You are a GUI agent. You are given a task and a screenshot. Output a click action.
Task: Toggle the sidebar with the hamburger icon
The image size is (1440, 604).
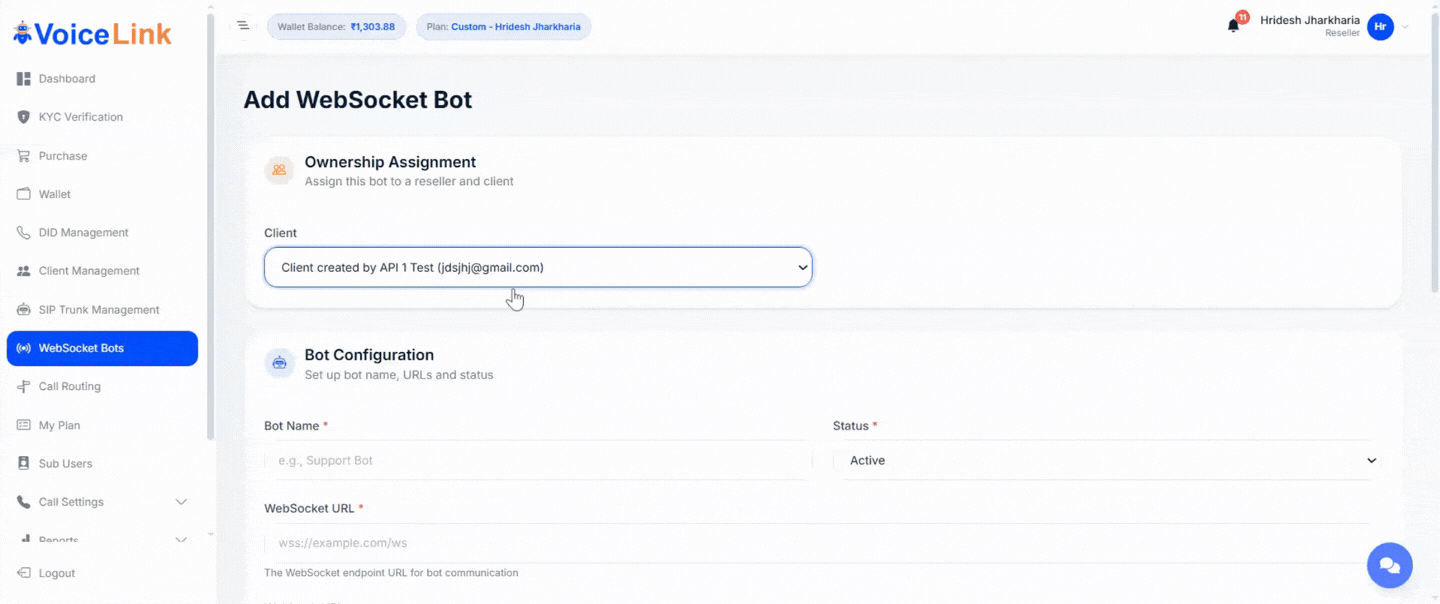tap(243, 25)
